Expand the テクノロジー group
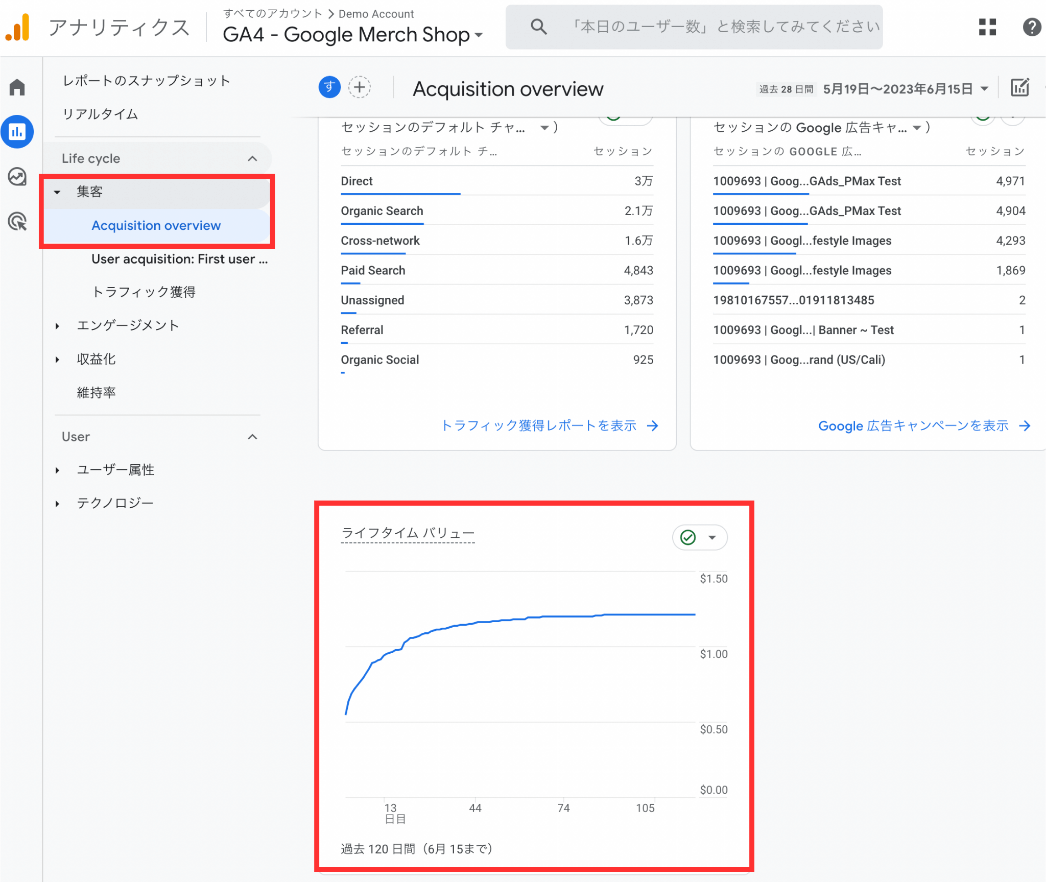The image size is (1046, 882). click(57, 504)
